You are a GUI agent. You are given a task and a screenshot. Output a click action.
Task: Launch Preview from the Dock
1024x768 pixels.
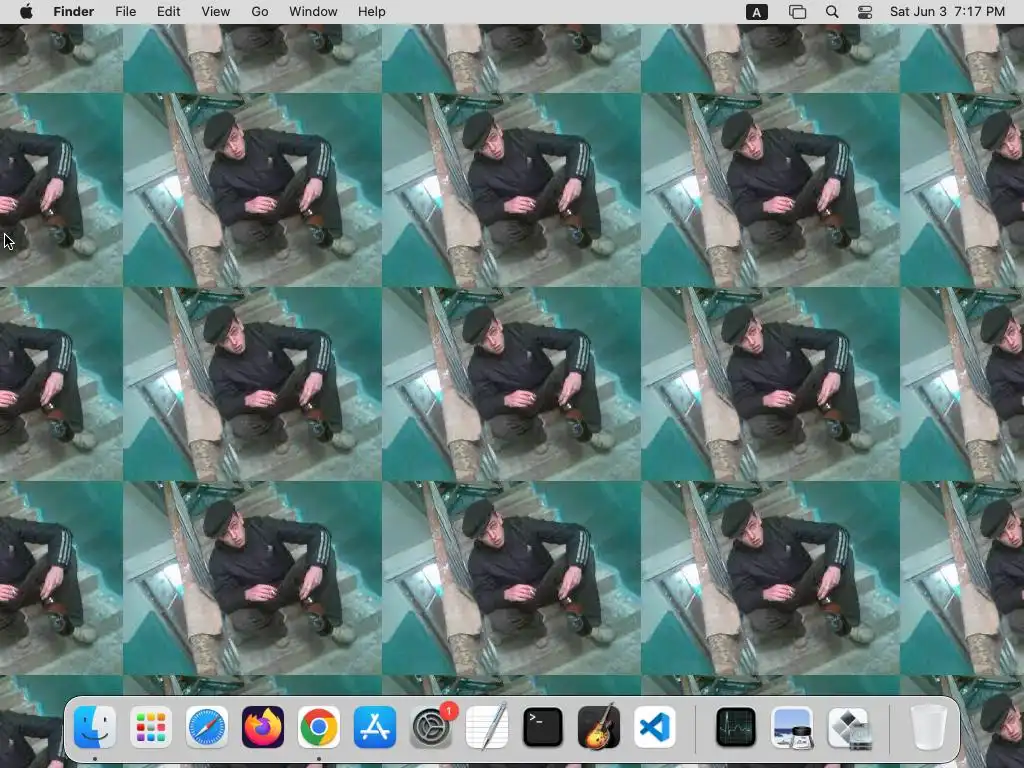pyautogui.click(x=792, y=727)
